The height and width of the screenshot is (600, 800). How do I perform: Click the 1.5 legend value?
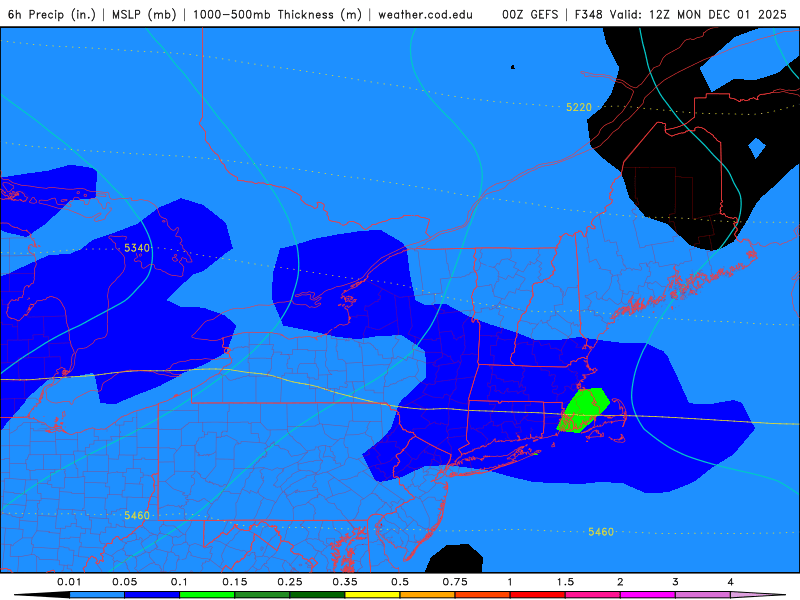(565, 582)
